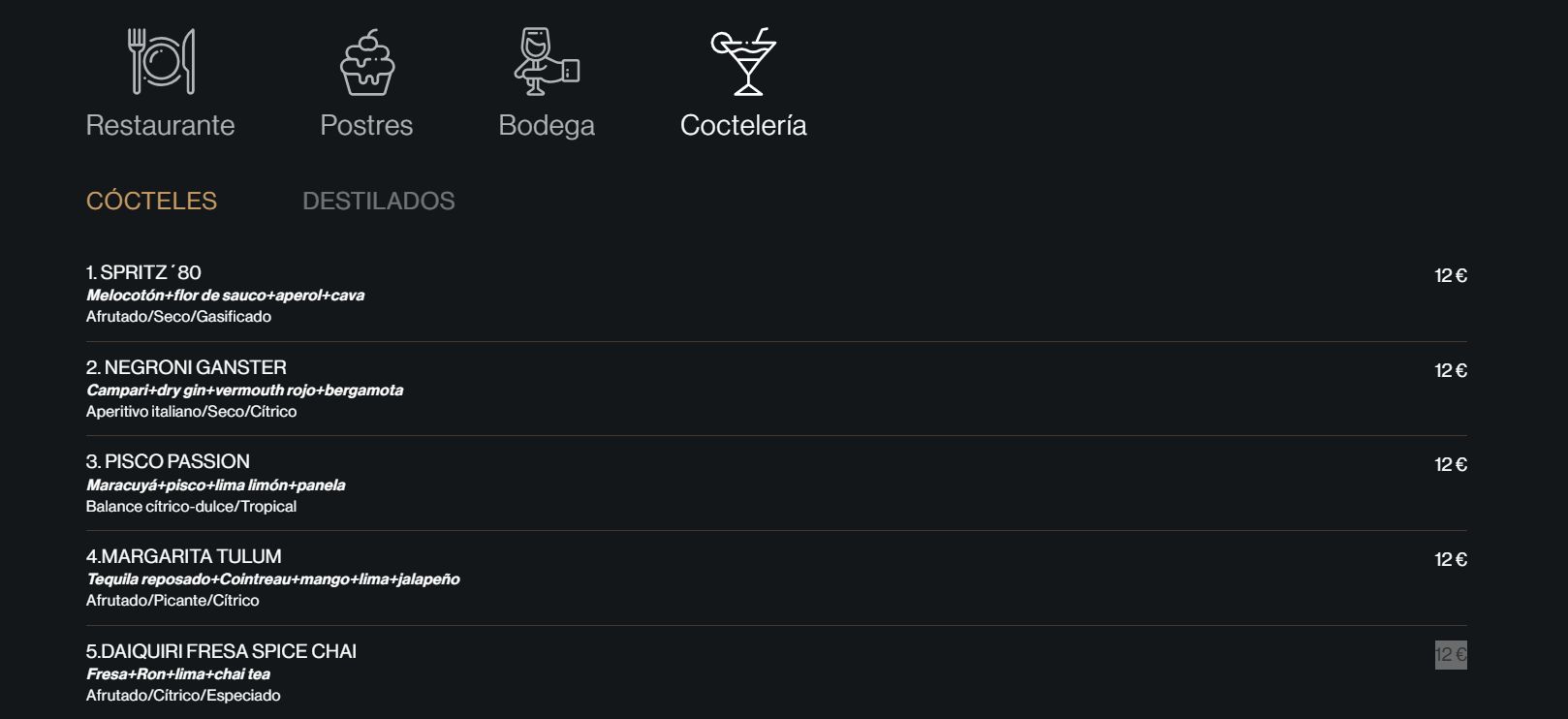Switch to the CÓCTELES tab
The image size is (1568, 719).
151,201
